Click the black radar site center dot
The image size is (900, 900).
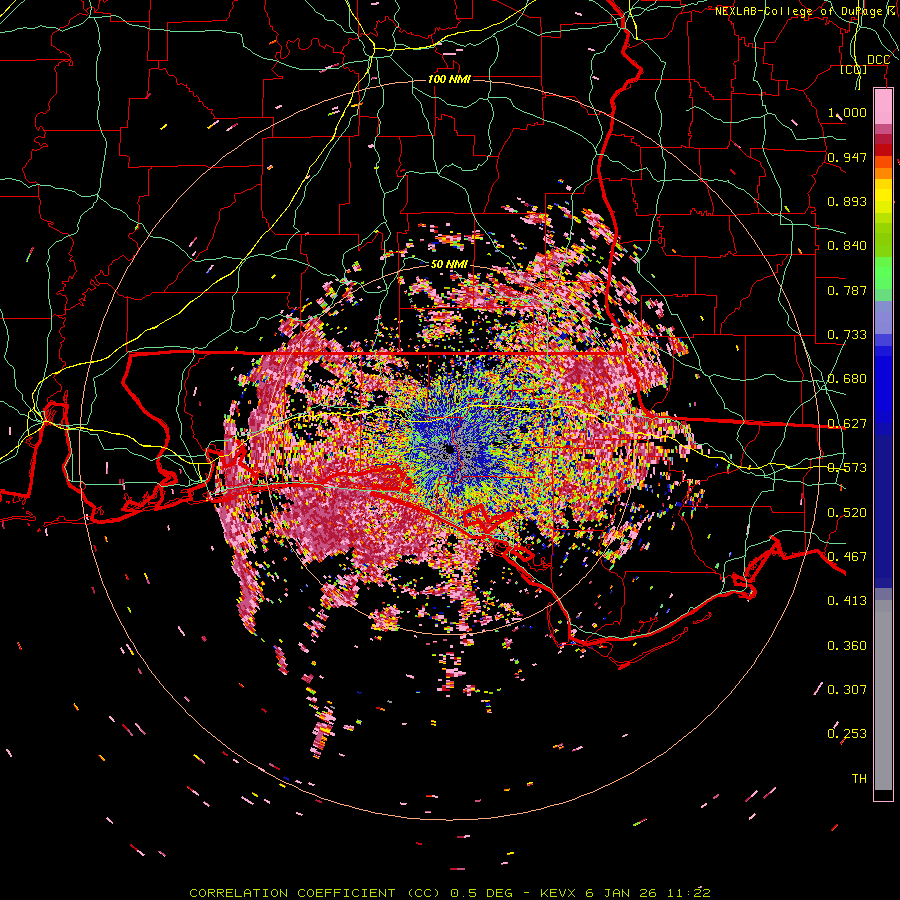[x=449, y=449]
